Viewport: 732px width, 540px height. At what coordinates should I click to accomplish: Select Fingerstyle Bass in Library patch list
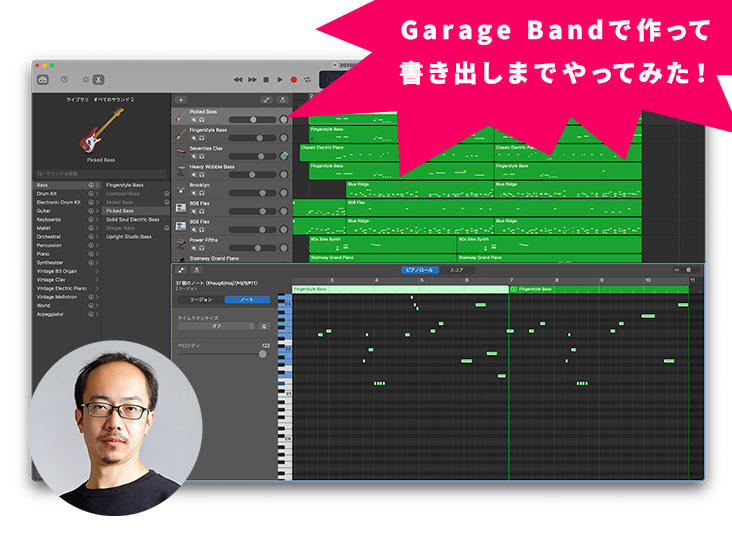pyautogui.click(x=125, y=185)
